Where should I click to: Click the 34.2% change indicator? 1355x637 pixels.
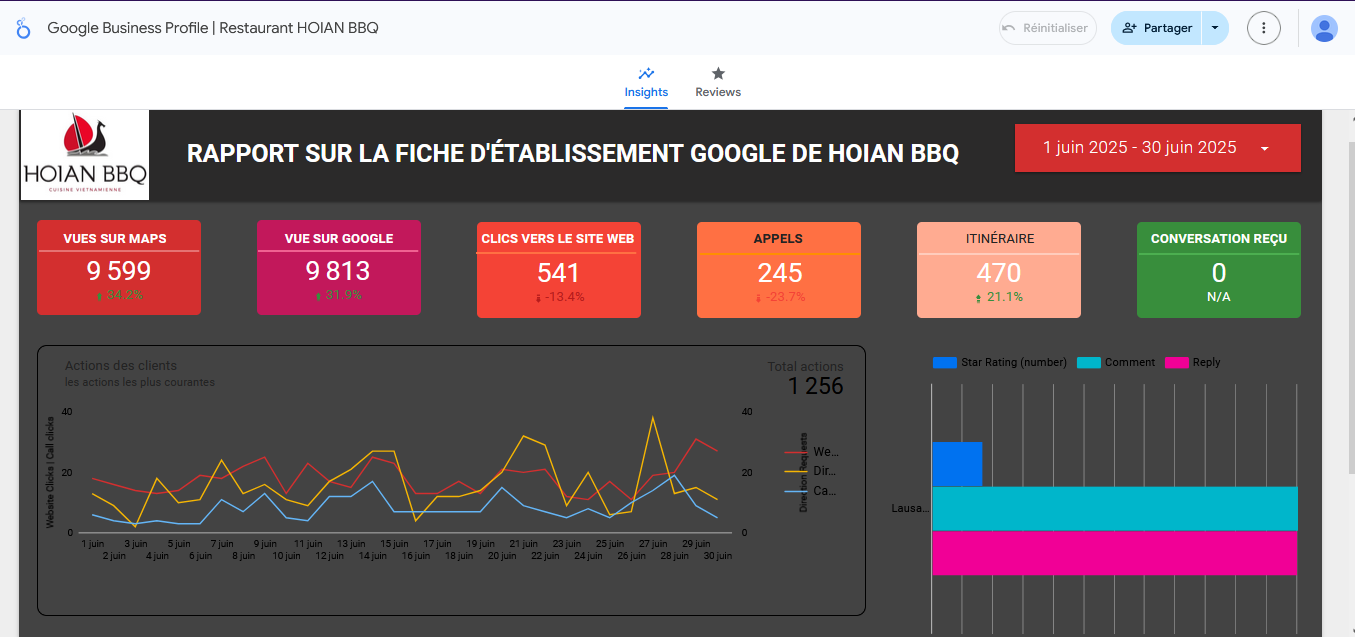pos(119,296)
